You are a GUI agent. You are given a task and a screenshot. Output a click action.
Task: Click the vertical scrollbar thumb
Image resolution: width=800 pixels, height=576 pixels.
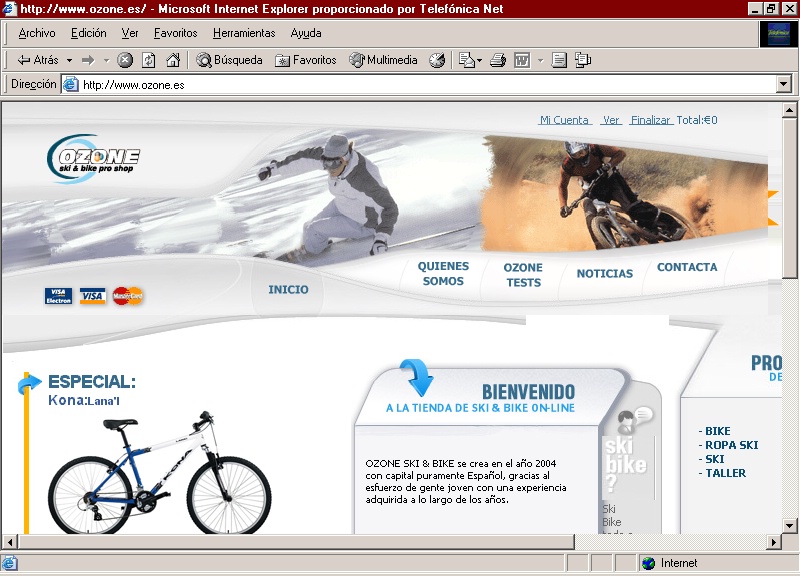(789, 198)
